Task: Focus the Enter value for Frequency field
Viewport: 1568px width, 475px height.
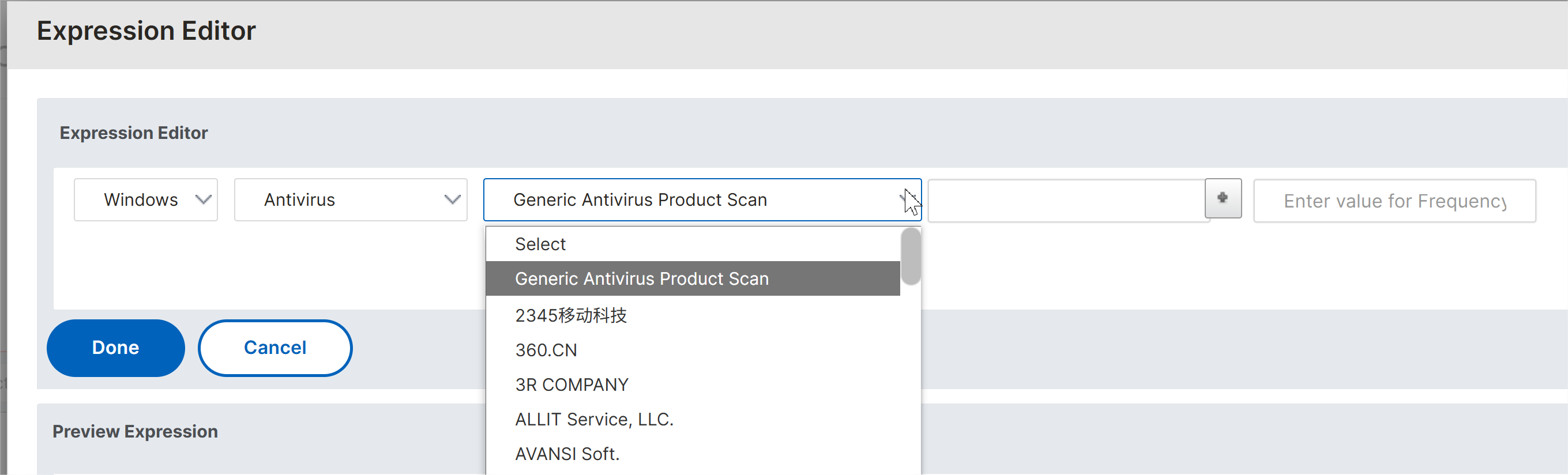Action: coord(1394,201)
